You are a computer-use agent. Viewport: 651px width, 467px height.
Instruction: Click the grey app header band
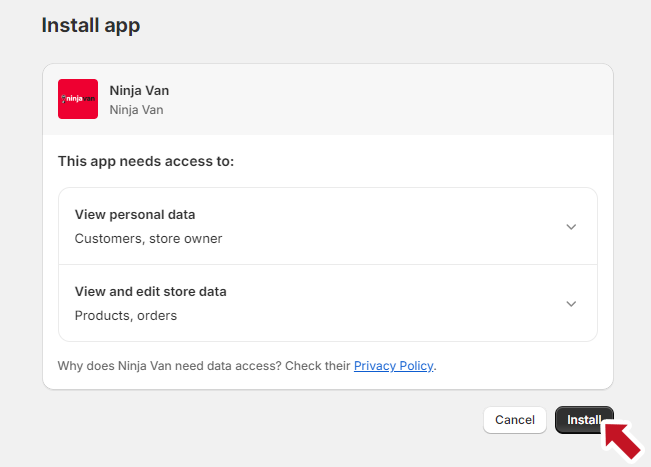click(380, 99)
